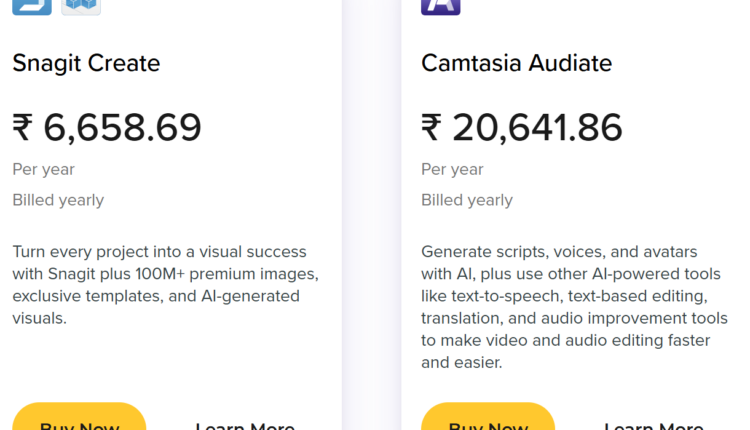
Task: Open Learn More for Snagit Create
Action: tap(245, 424)
